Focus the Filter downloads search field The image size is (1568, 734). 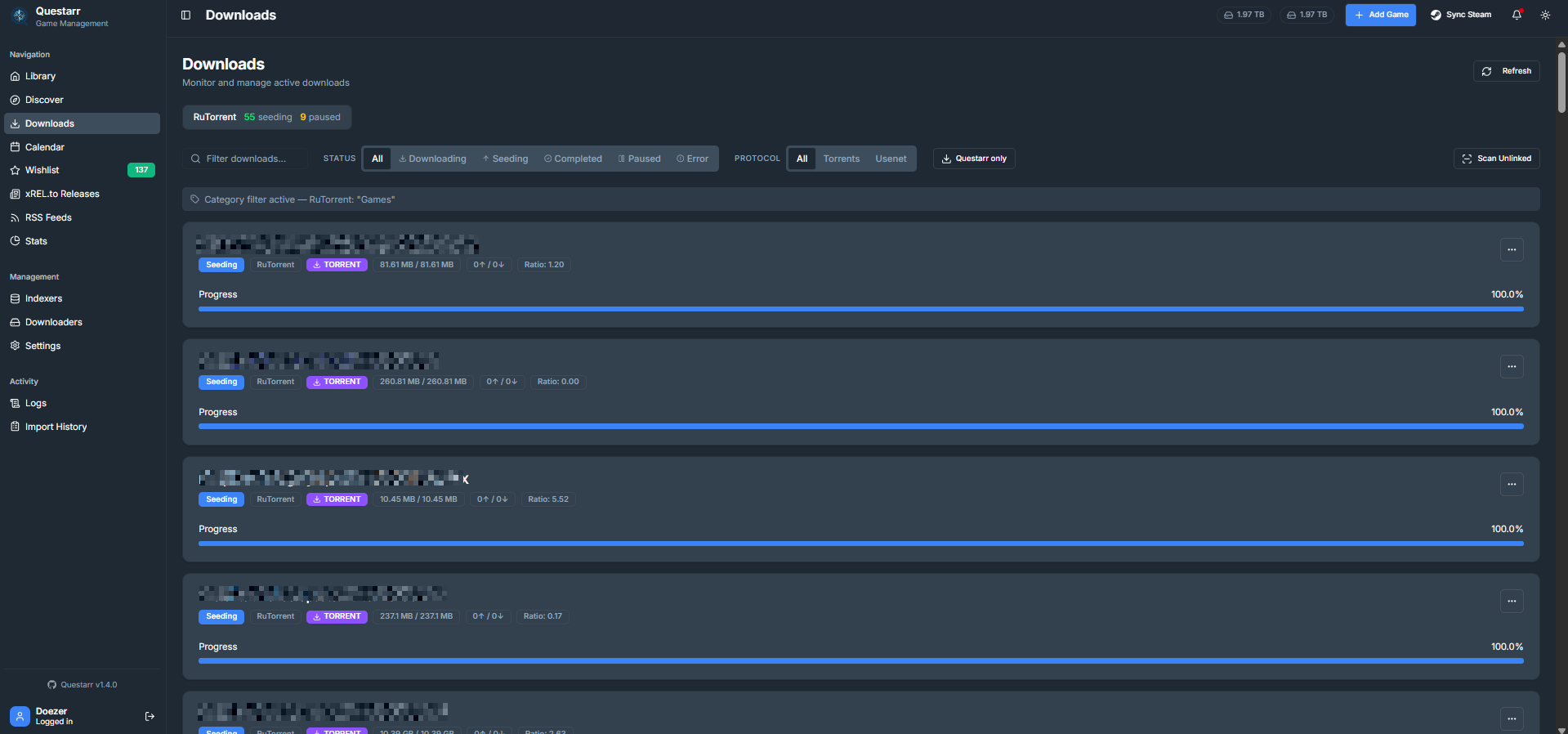(x=246, y=159)
